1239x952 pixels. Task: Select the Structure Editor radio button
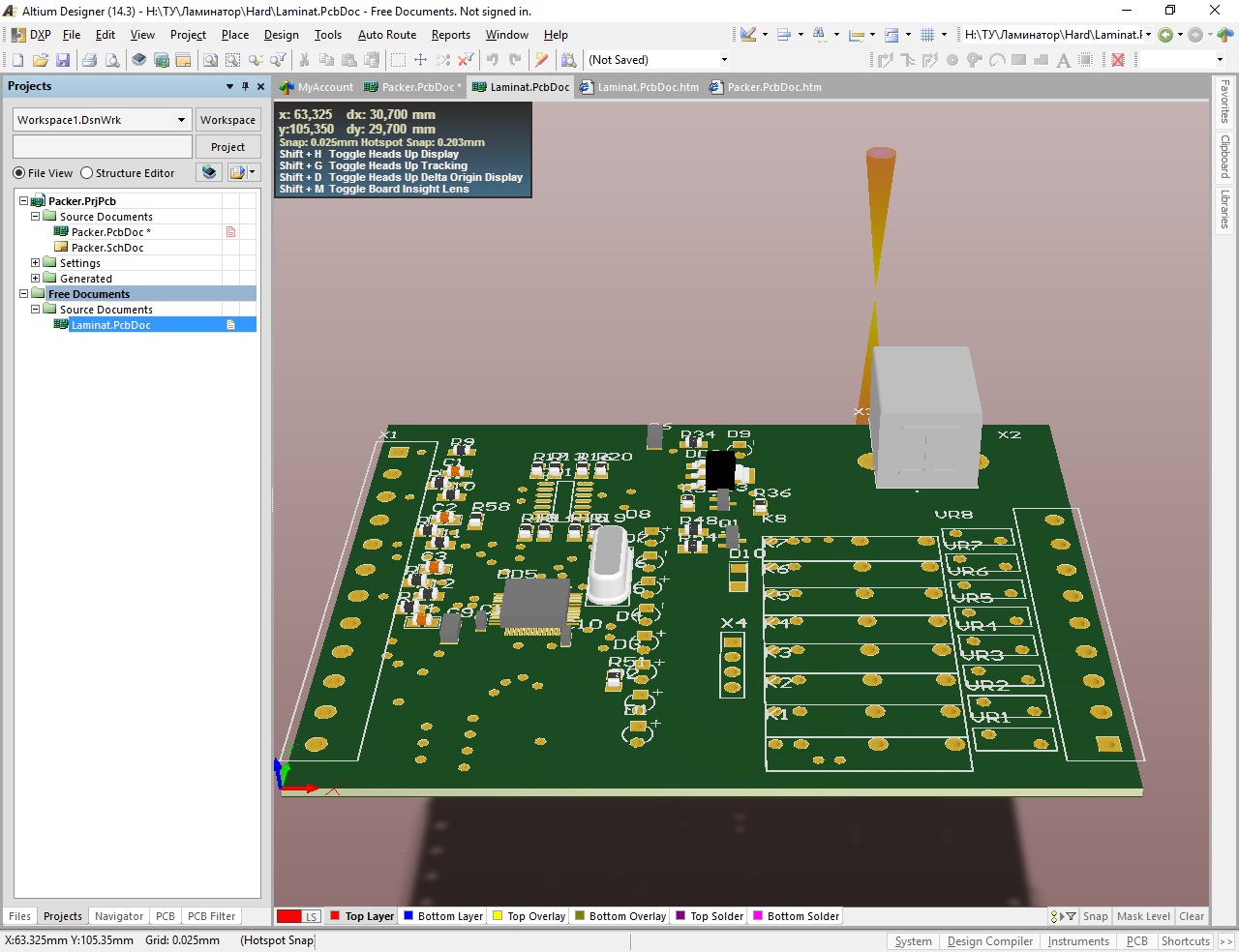[x=87, y=173]
